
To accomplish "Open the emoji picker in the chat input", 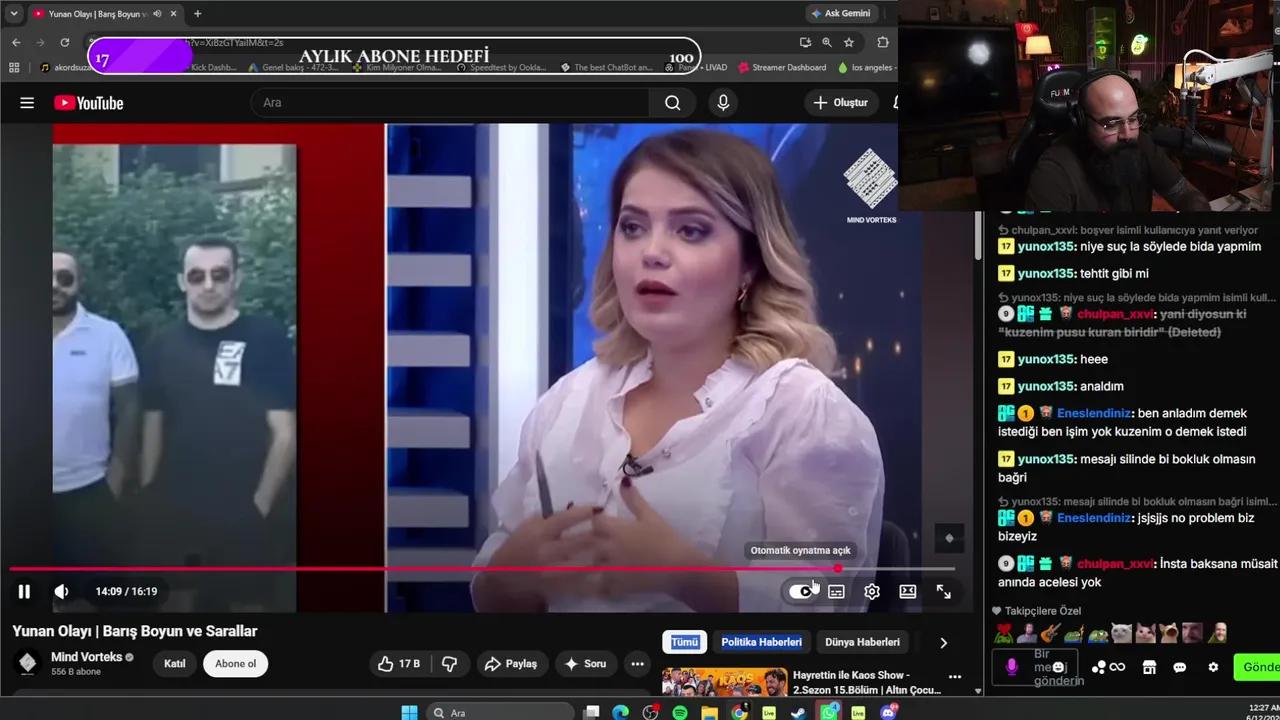I will [1058, 667].
